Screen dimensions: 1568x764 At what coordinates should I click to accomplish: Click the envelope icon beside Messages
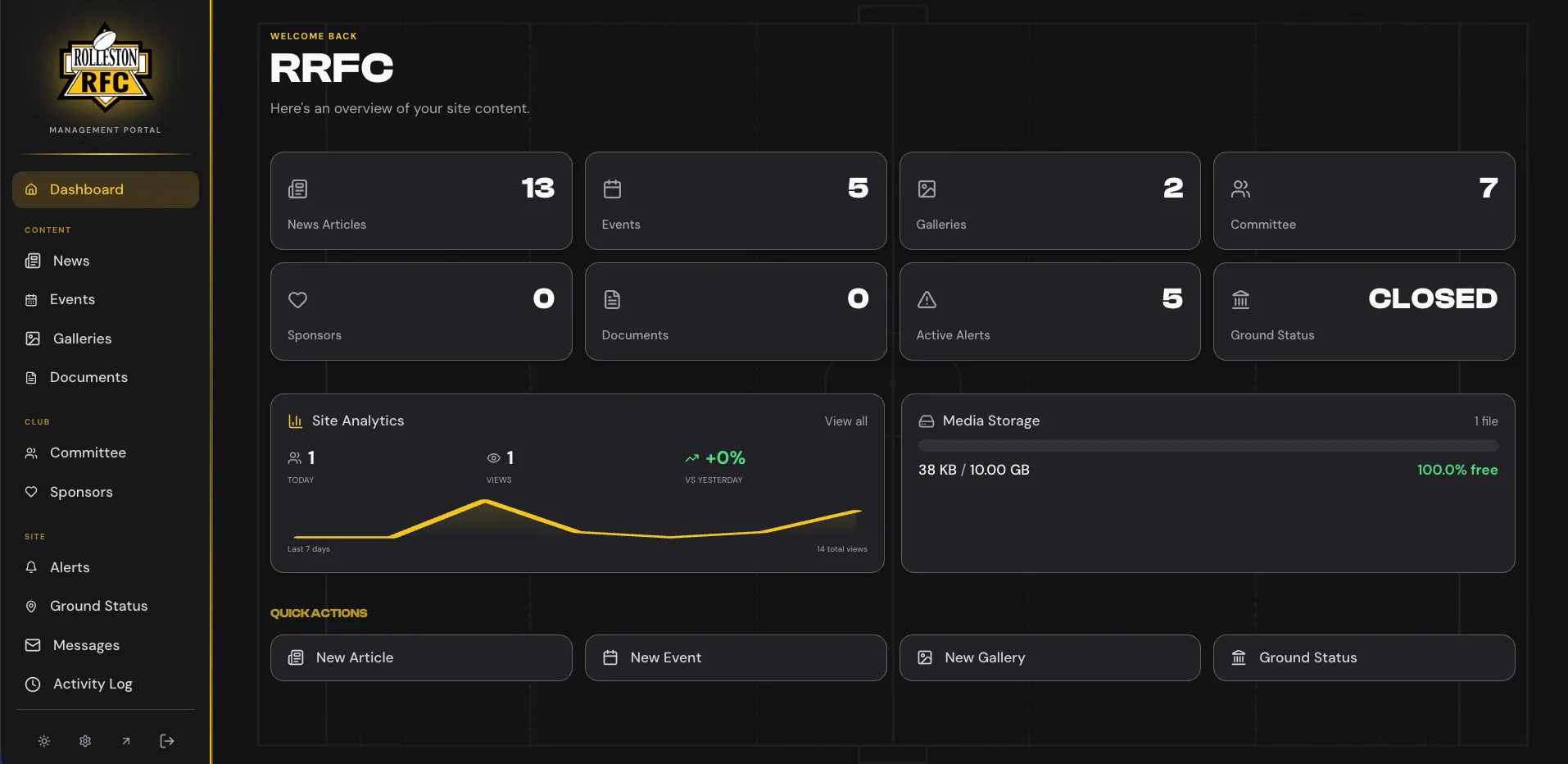click(33, 645)
